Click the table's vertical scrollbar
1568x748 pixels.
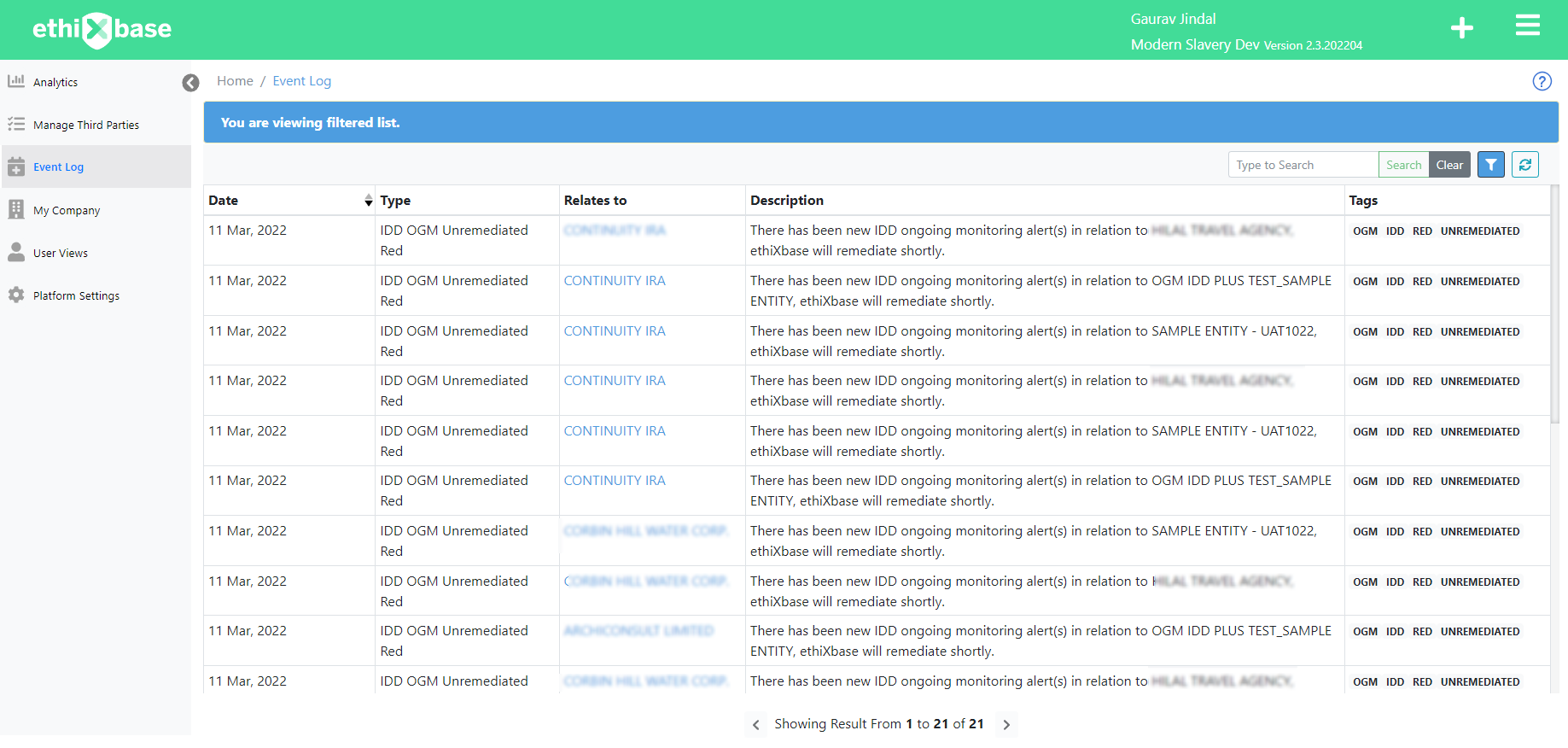point(1554,305)
